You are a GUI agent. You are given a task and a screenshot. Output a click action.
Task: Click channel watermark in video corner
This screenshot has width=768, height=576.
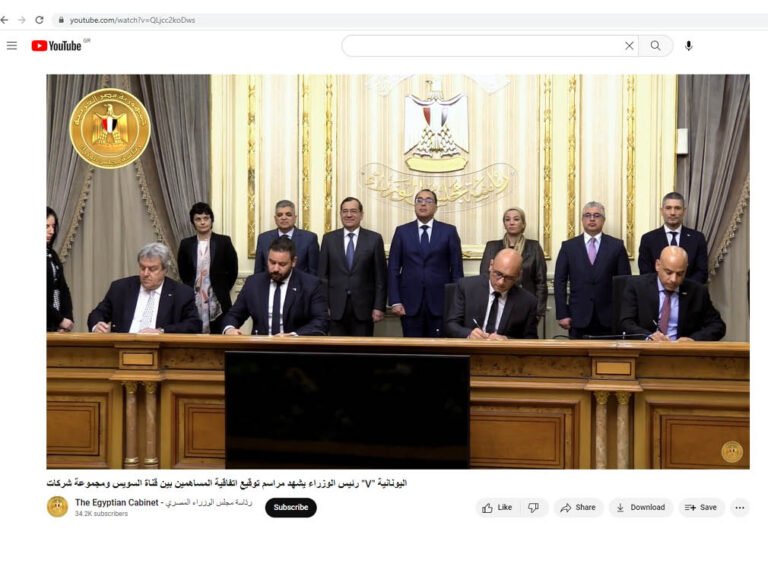click(732, 452)
